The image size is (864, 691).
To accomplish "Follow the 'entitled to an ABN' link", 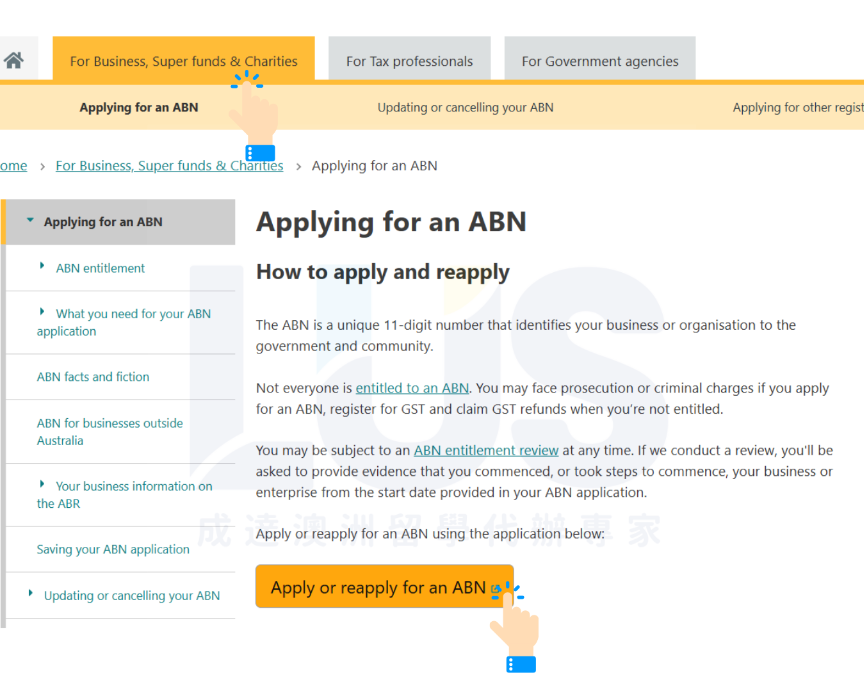I will (412, 388).
